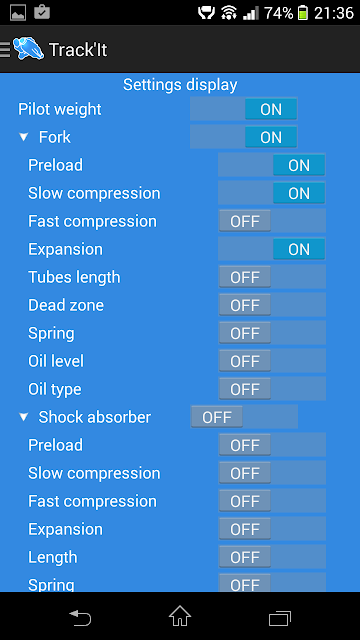Viewport: 360px width, 640px height.
Task: Open the hamburger navigation drawer icon
Action: coord(5,49)
